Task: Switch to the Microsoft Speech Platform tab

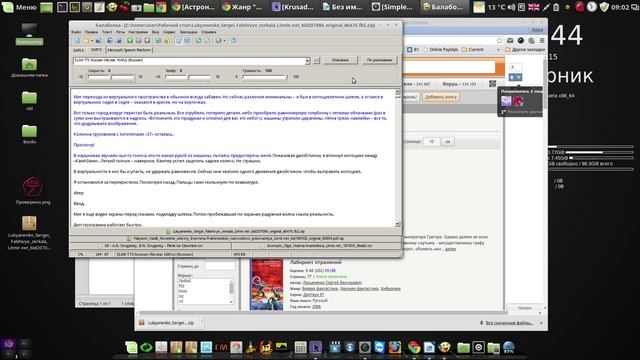Action: (x=129, y=50)
